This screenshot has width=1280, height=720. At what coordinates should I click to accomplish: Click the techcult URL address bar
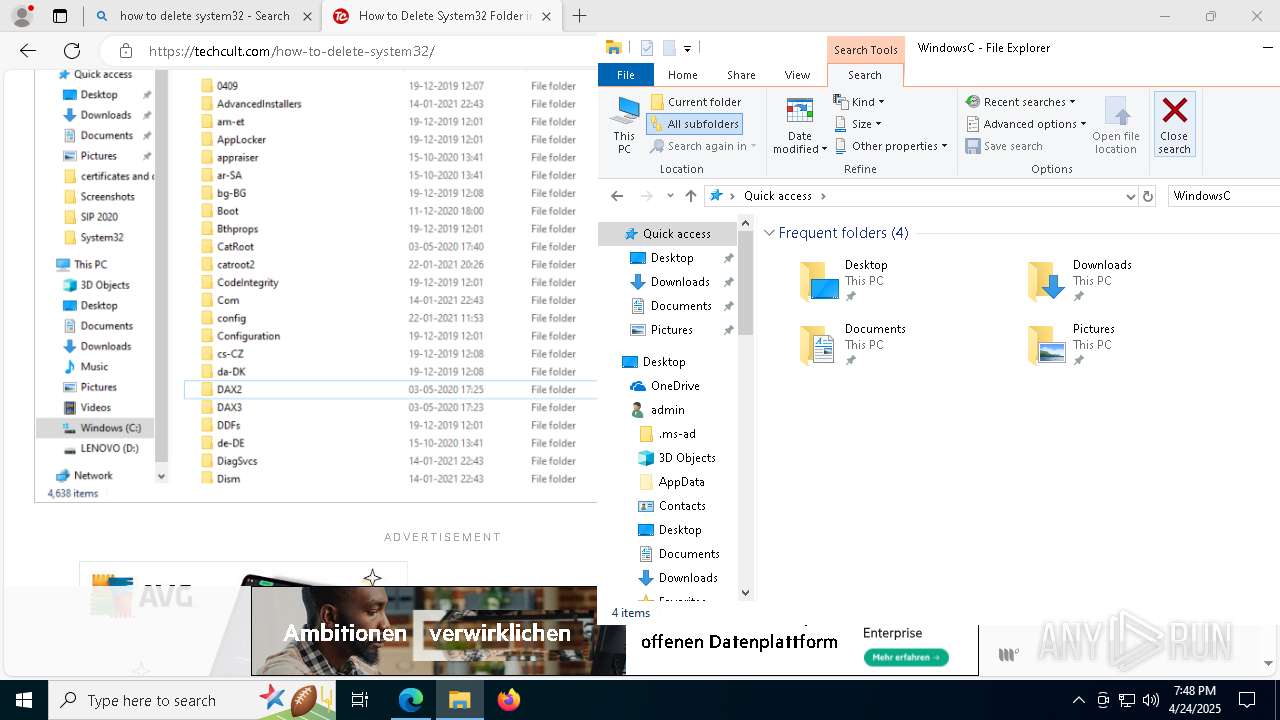[292, 51]
